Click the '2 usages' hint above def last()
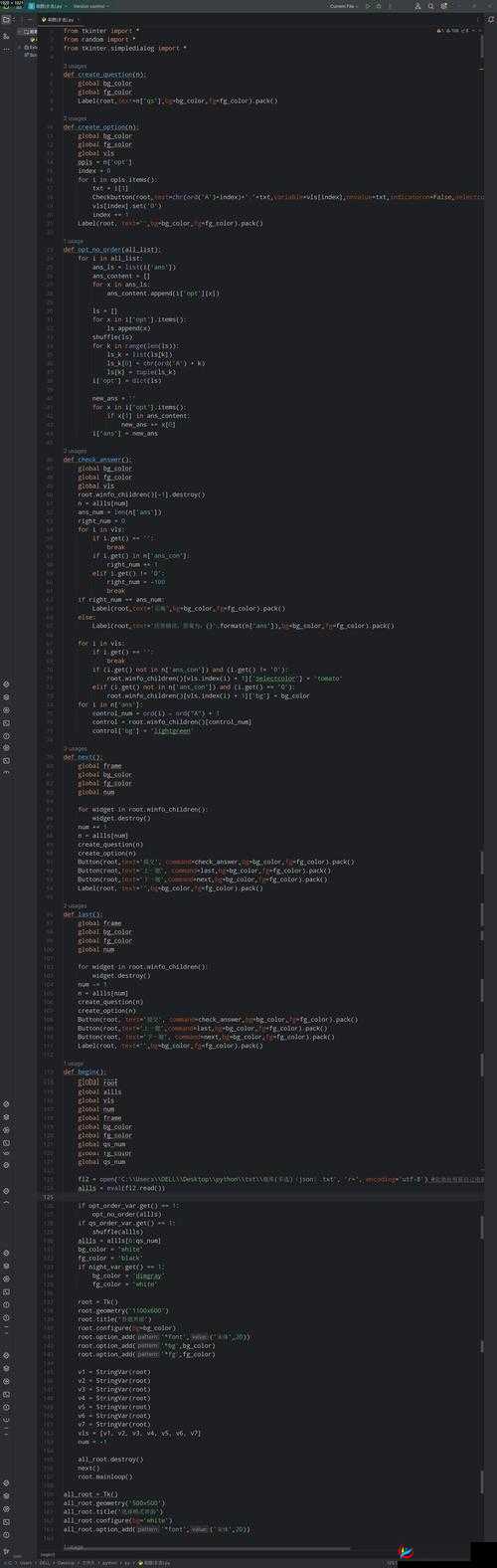The width and height of the screenshot is (497, 1568). pyautogui.click(x=75, y=905)
